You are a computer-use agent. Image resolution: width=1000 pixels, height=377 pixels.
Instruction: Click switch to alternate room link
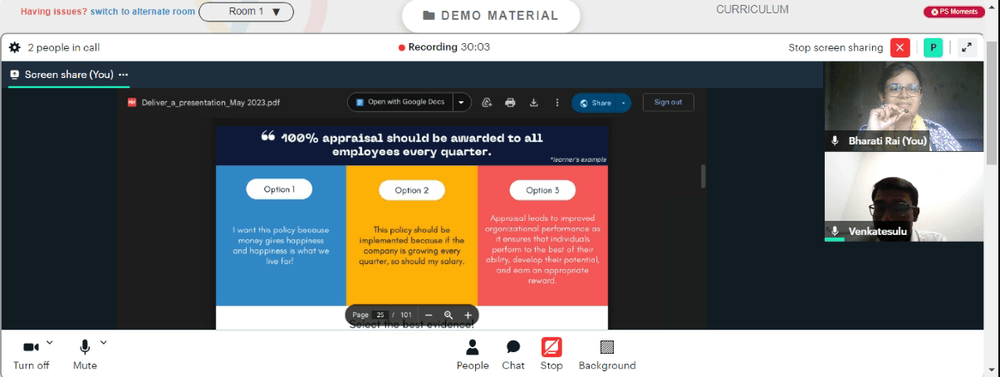pos(143,11)
